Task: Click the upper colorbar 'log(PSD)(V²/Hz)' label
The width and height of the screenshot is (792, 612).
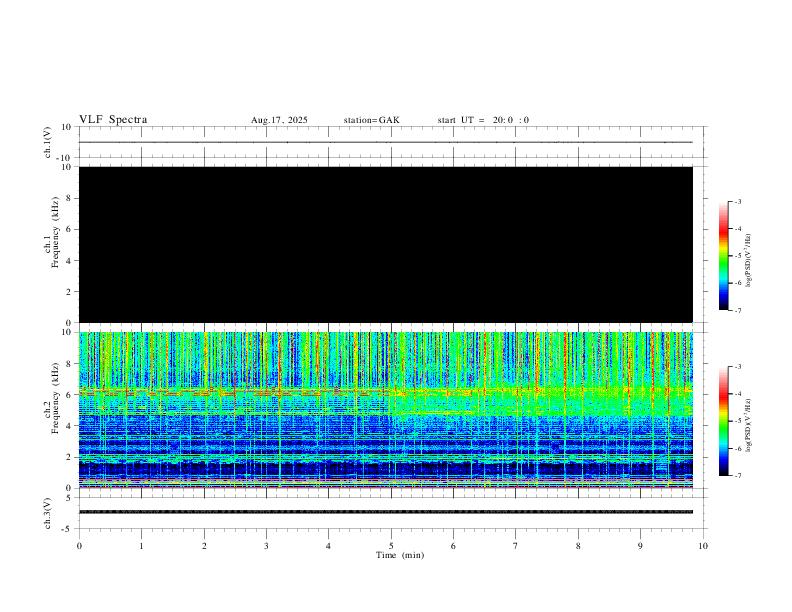Action: click(749, 261)
